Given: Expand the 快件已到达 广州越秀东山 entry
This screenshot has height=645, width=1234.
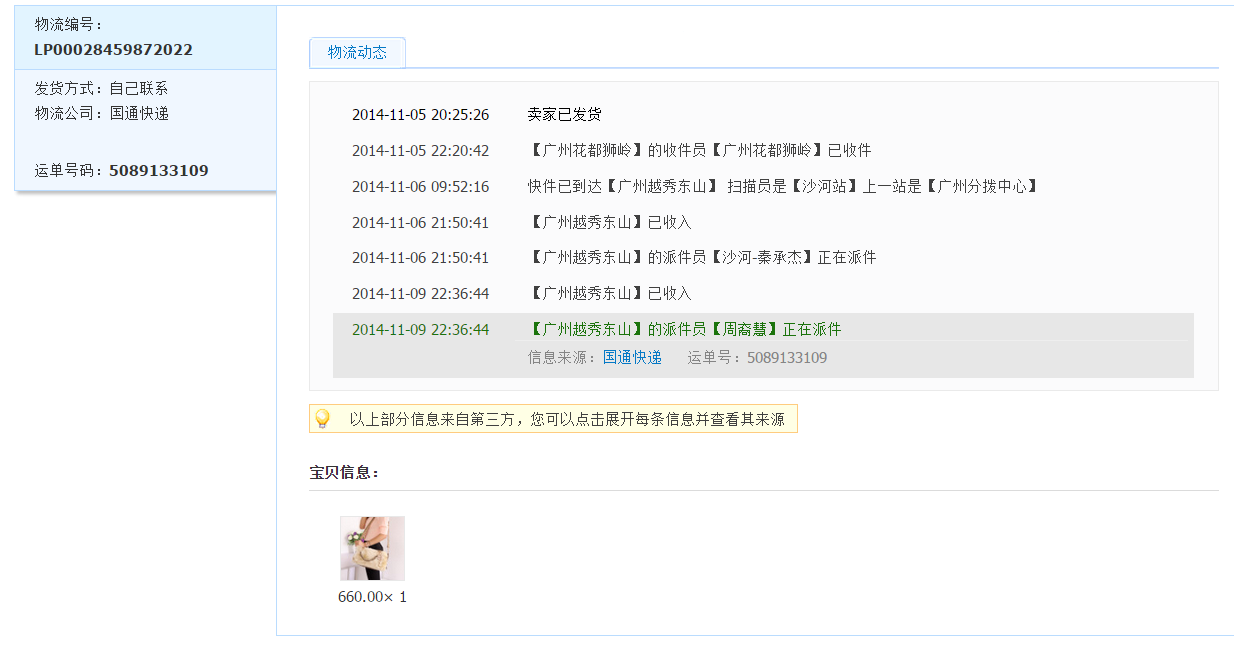Looking at the screenshot, I should coord(783,186).
